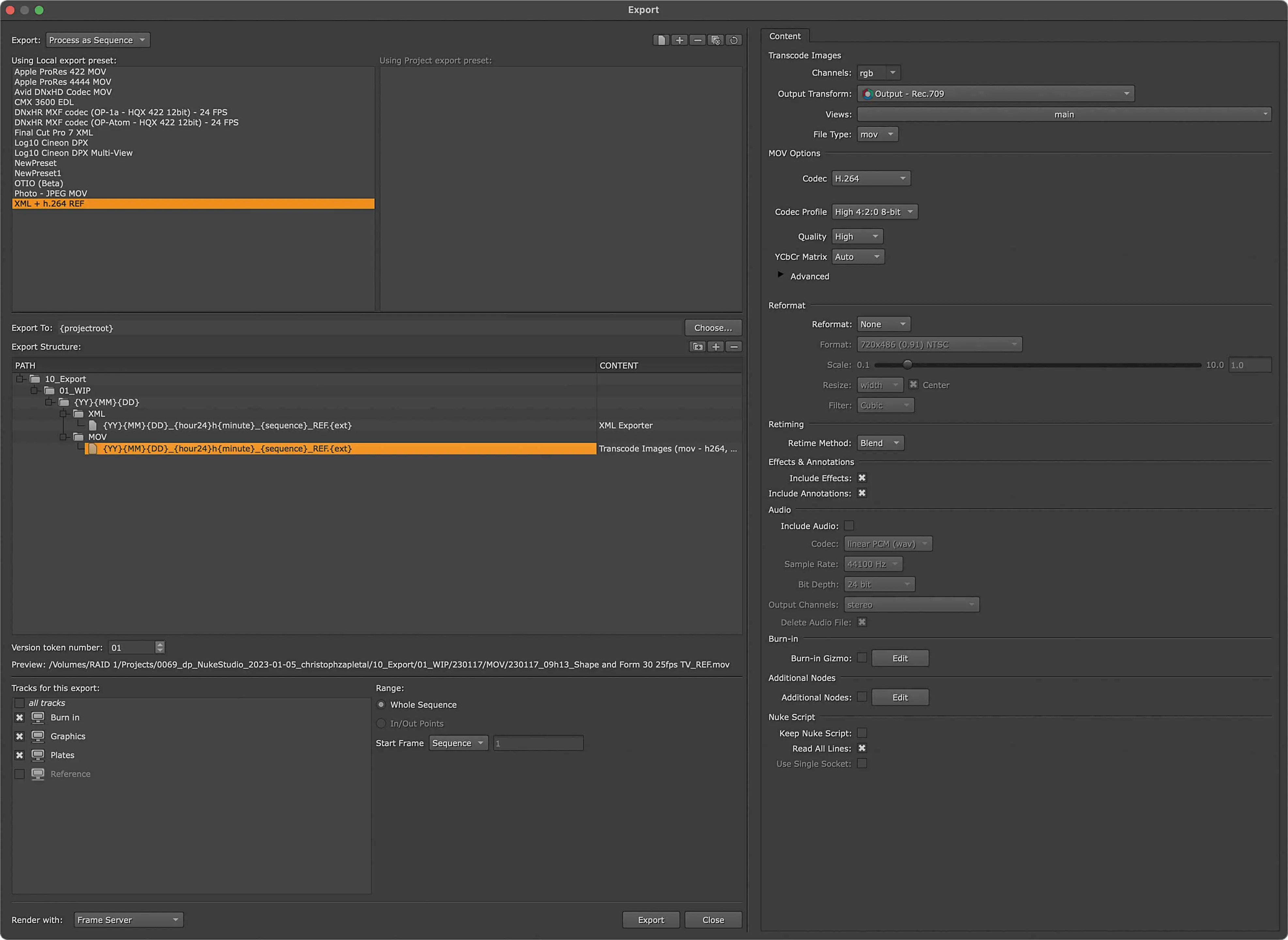The height and width of the screenshot is (940, 1288).
Task: Click the Choose... button
Action: click(712, 328)
